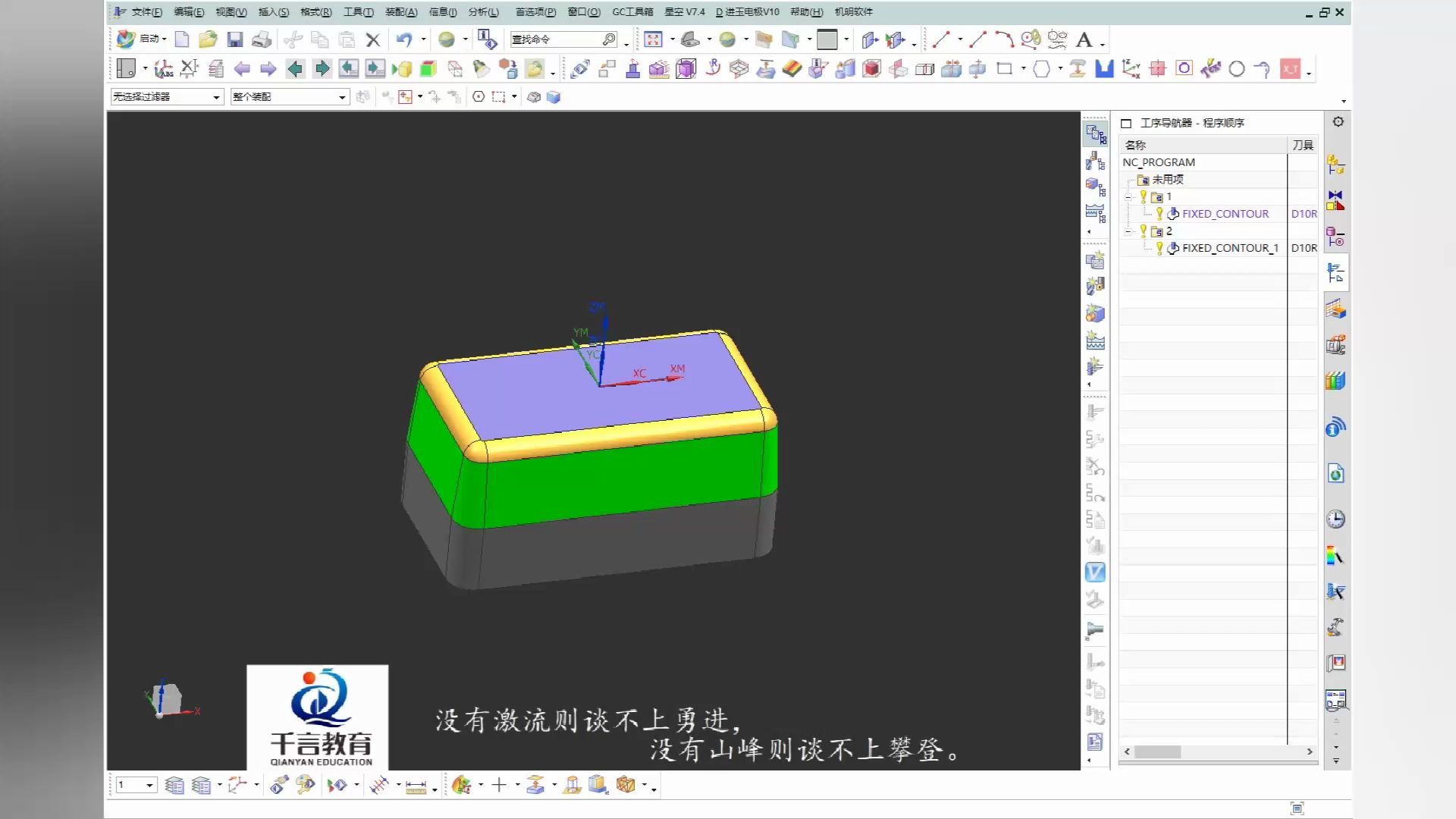Select the Cut scissors icon

click(x=293, y=39)
